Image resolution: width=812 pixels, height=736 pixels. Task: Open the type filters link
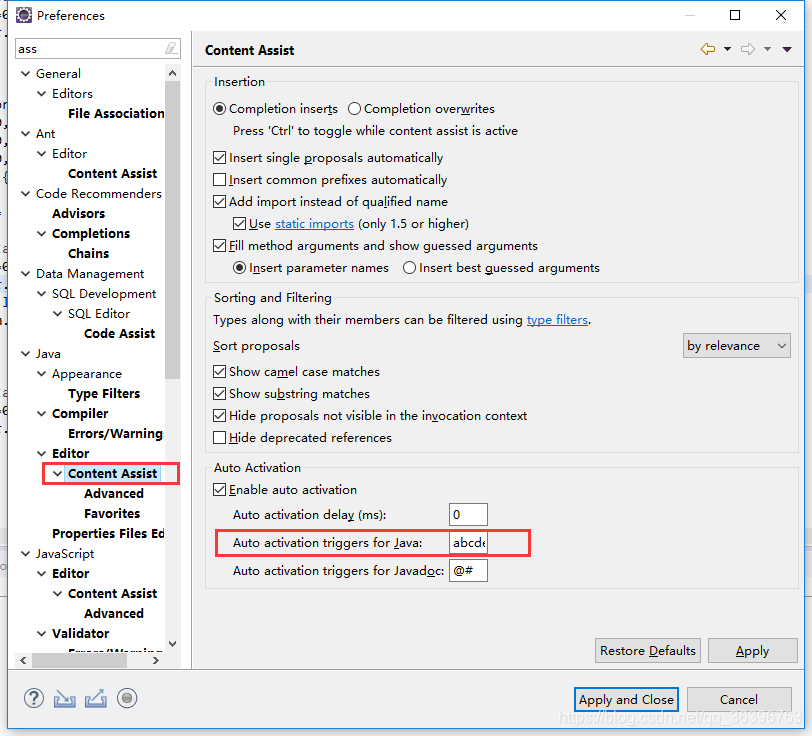[x=557, y=320]
